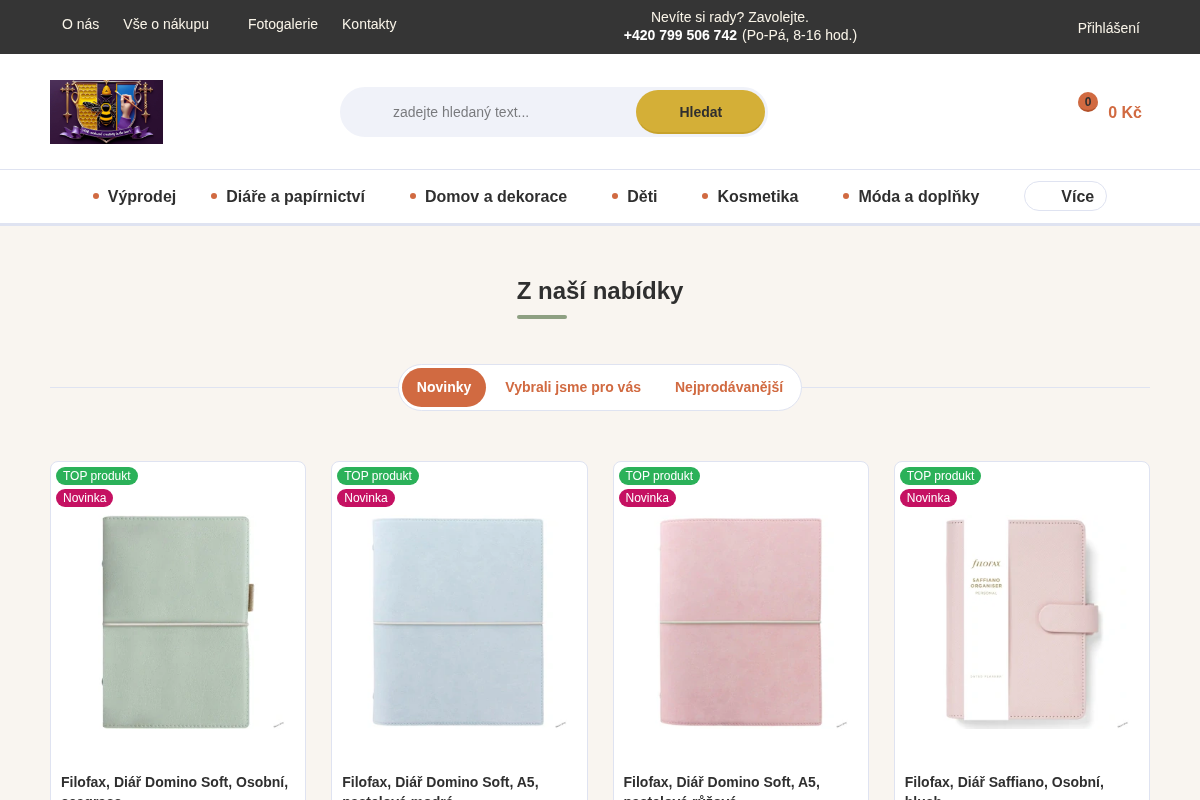Open the green Domino Soft Osobní diary image
This screenshot has height=800, width=1200.
point(178,622)
